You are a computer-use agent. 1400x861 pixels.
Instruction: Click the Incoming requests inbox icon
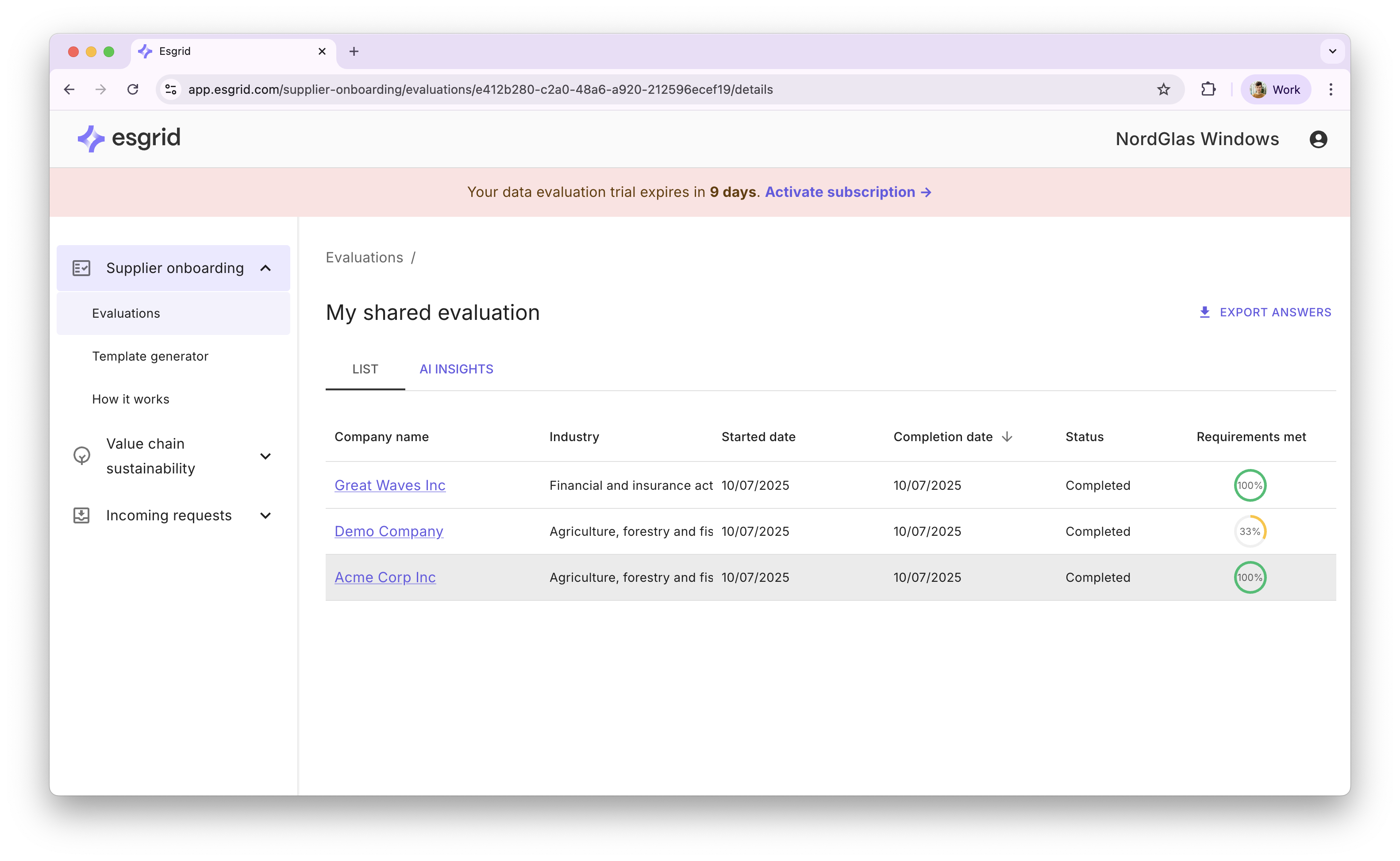(x=81, y=515)
